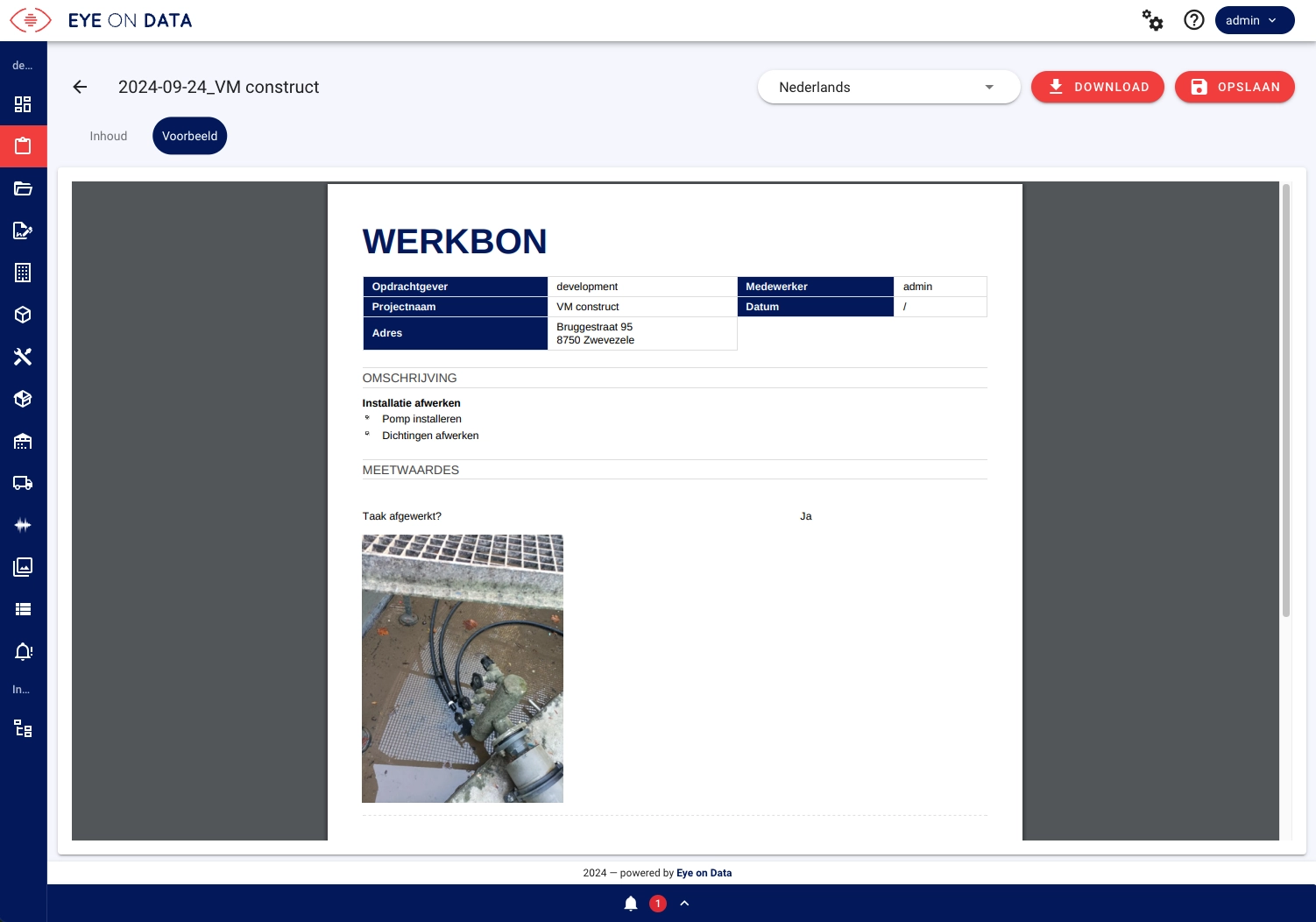Click the help question mark icon
This screenshot has width=1316, height=922.
[x=1193, y=20]
